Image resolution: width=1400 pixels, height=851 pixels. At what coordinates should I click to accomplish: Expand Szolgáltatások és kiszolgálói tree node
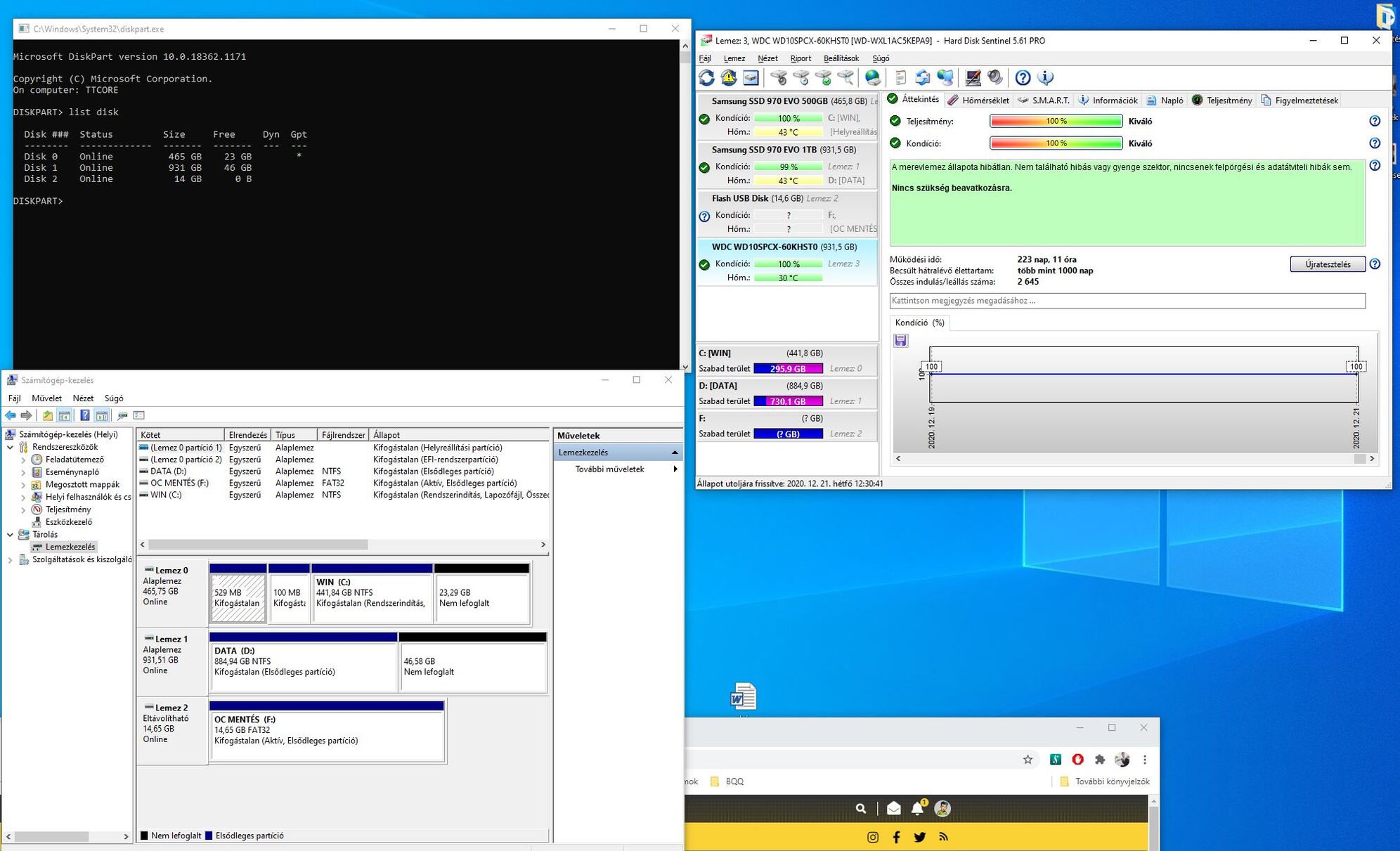11,560
